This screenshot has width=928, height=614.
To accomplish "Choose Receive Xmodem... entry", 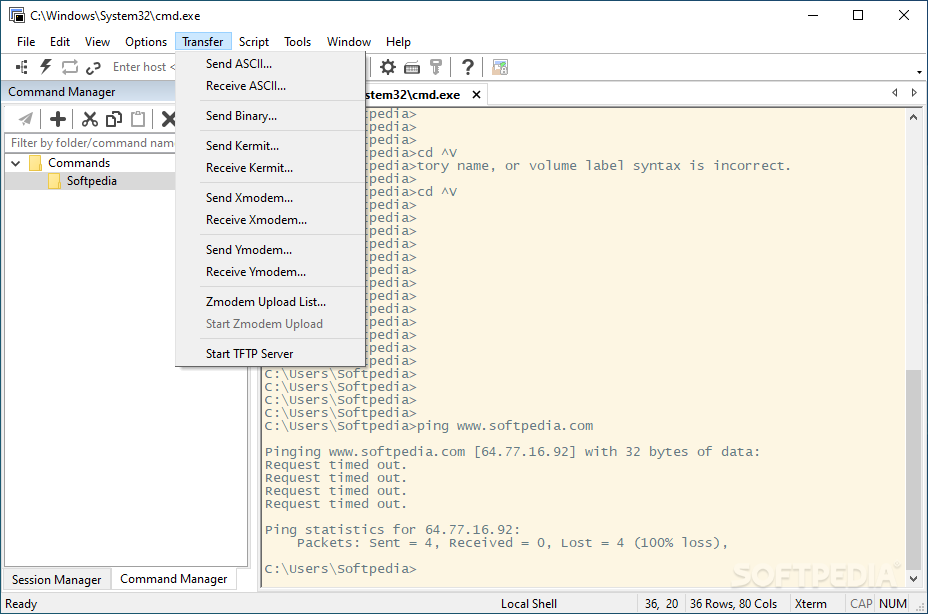I will click(270, 220).
